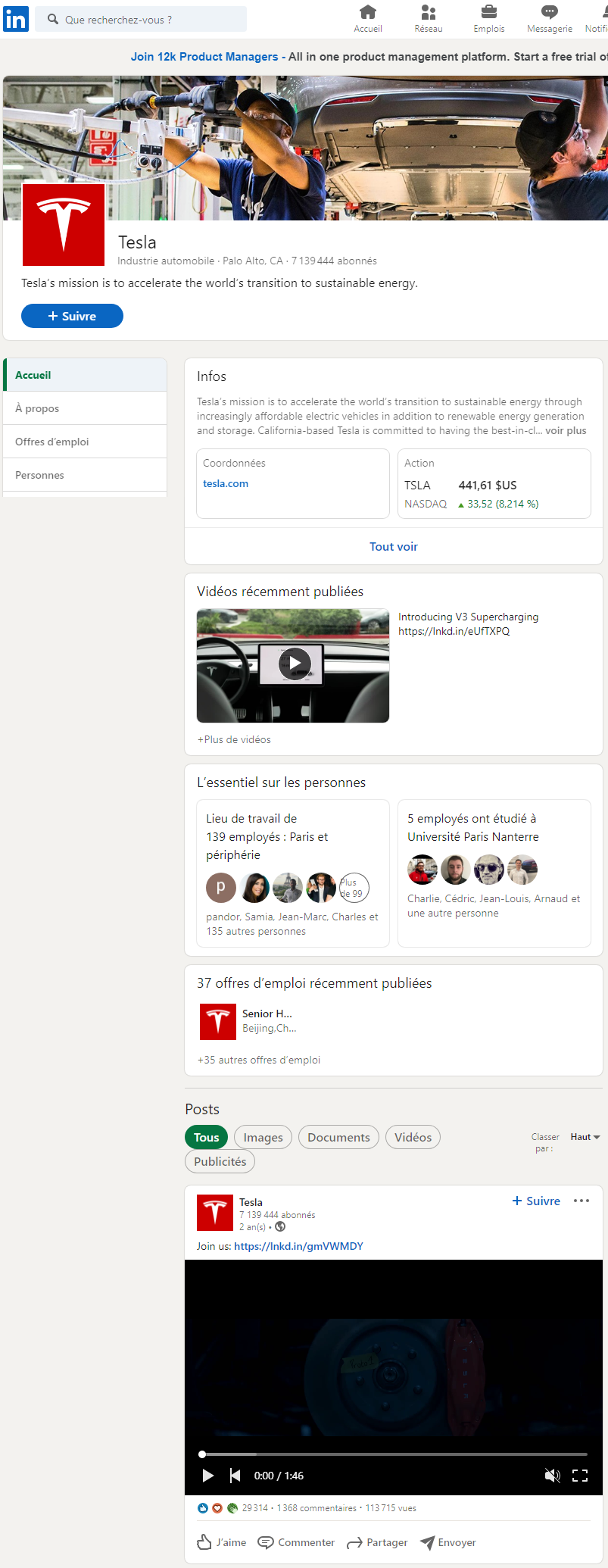Expand Infos text with 'voir plus'
Viewport: 608px width, 1568px height.
566,430
